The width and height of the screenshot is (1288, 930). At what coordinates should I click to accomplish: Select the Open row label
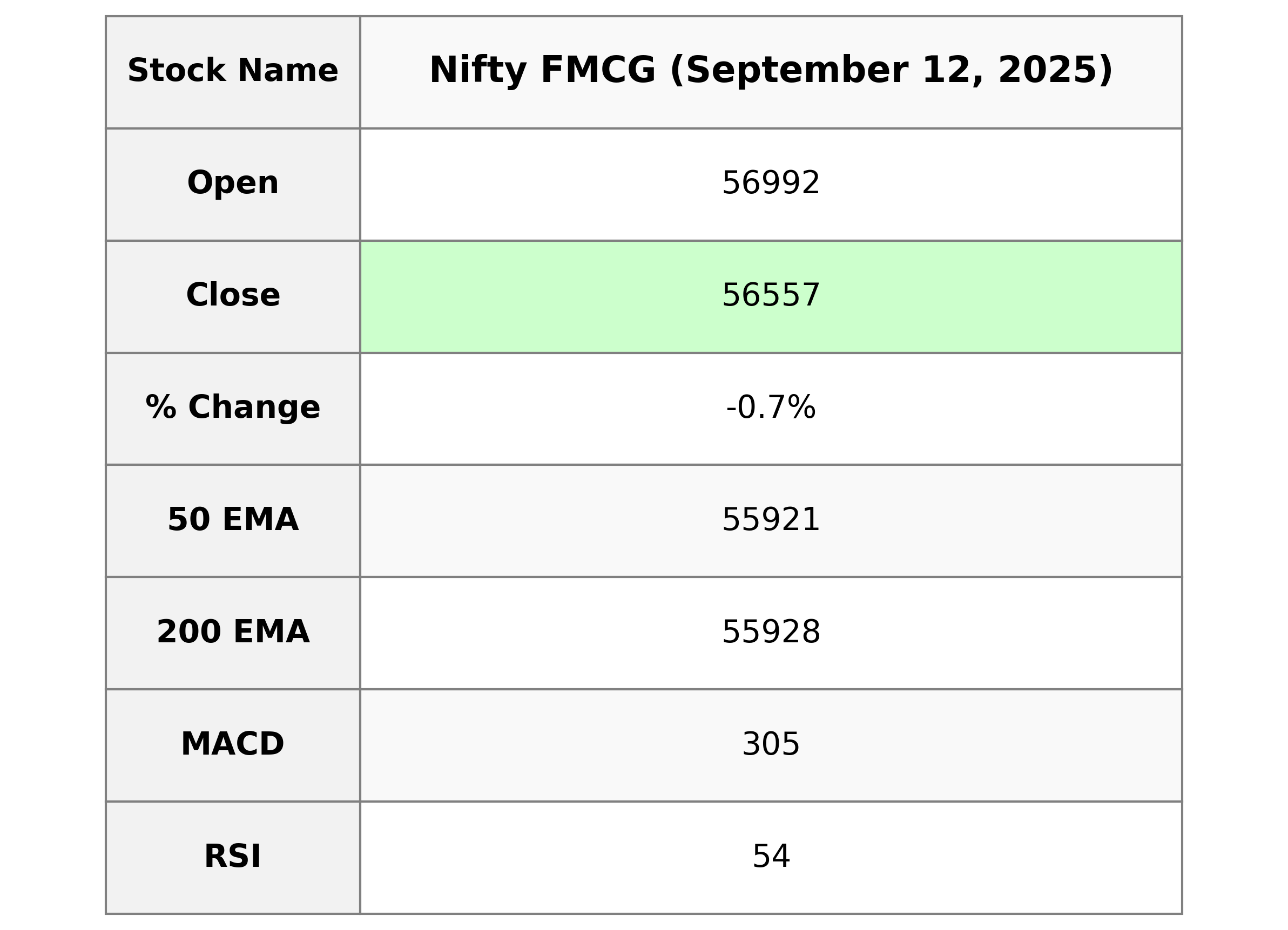point(233,184)
